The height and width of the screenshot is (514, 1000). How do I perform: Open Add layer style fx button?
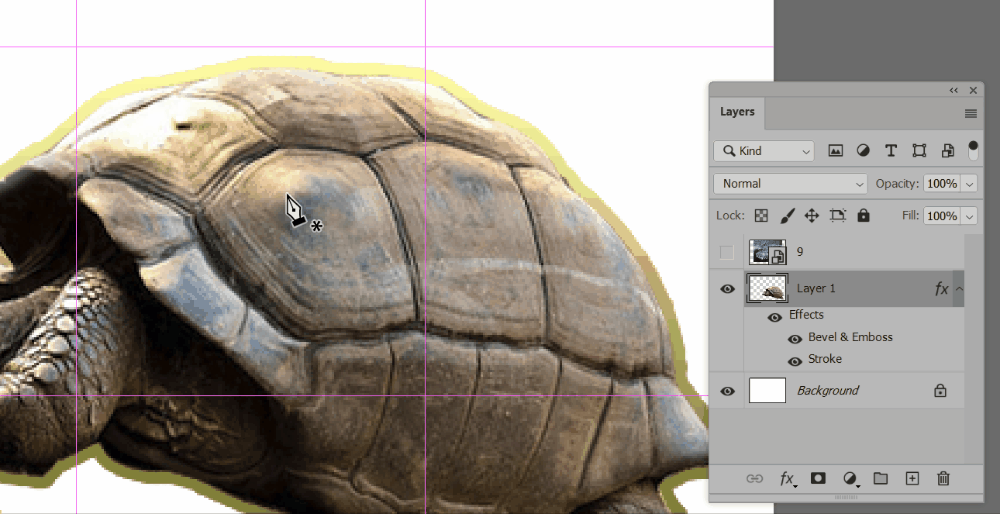[788, 478]
